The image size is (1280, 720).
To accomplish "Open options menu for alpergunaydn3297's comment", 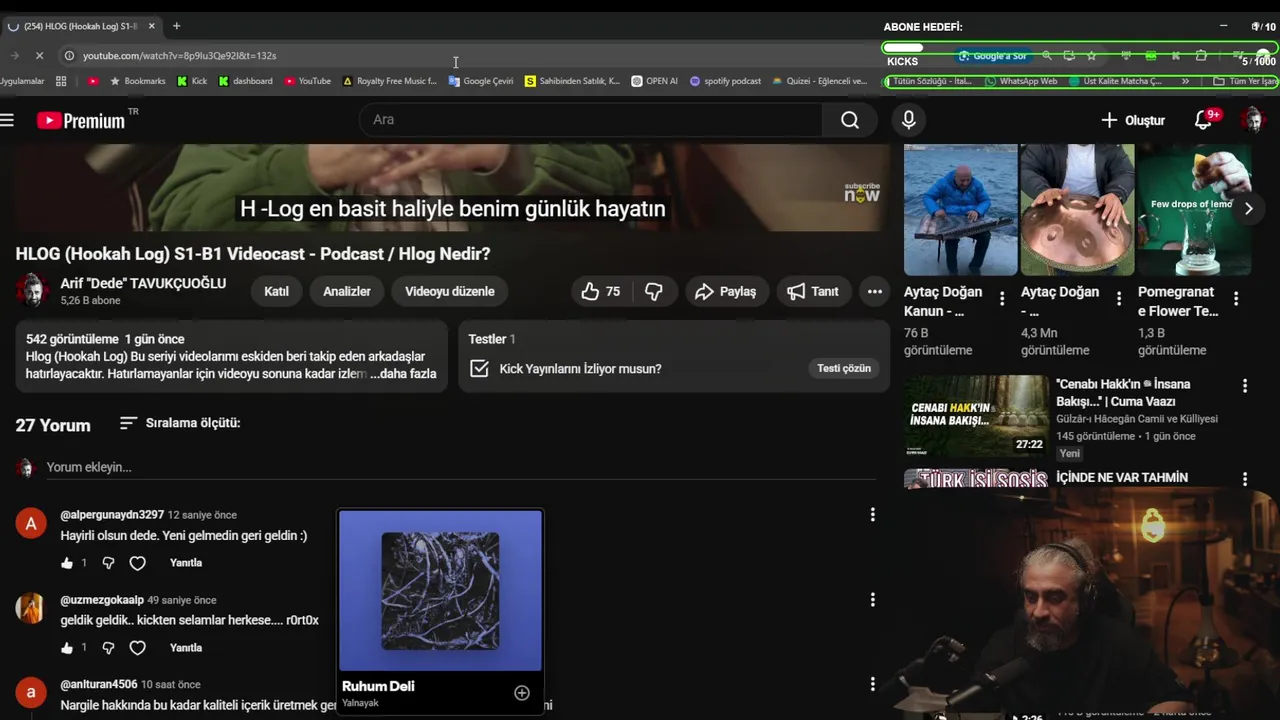I will tap(873, 515).
